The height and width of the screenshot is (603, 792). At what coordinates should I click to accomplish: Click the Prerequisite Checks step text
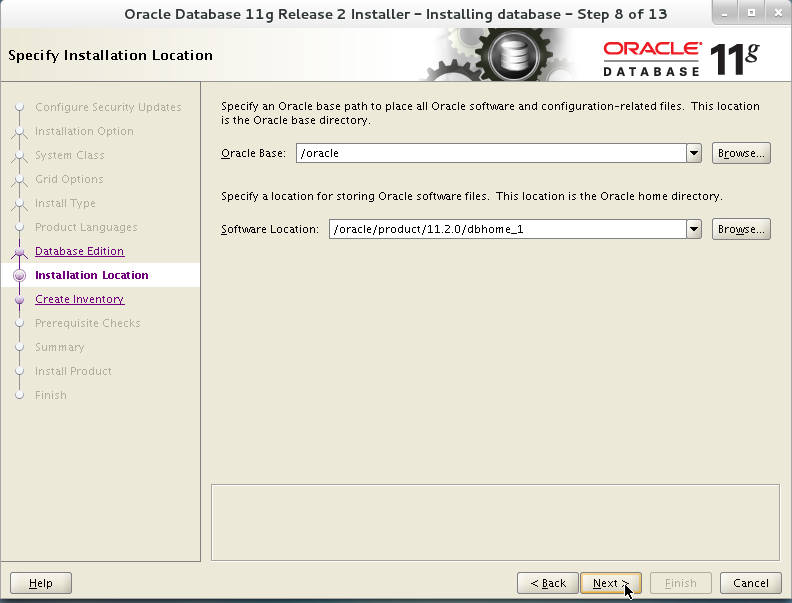87,323
